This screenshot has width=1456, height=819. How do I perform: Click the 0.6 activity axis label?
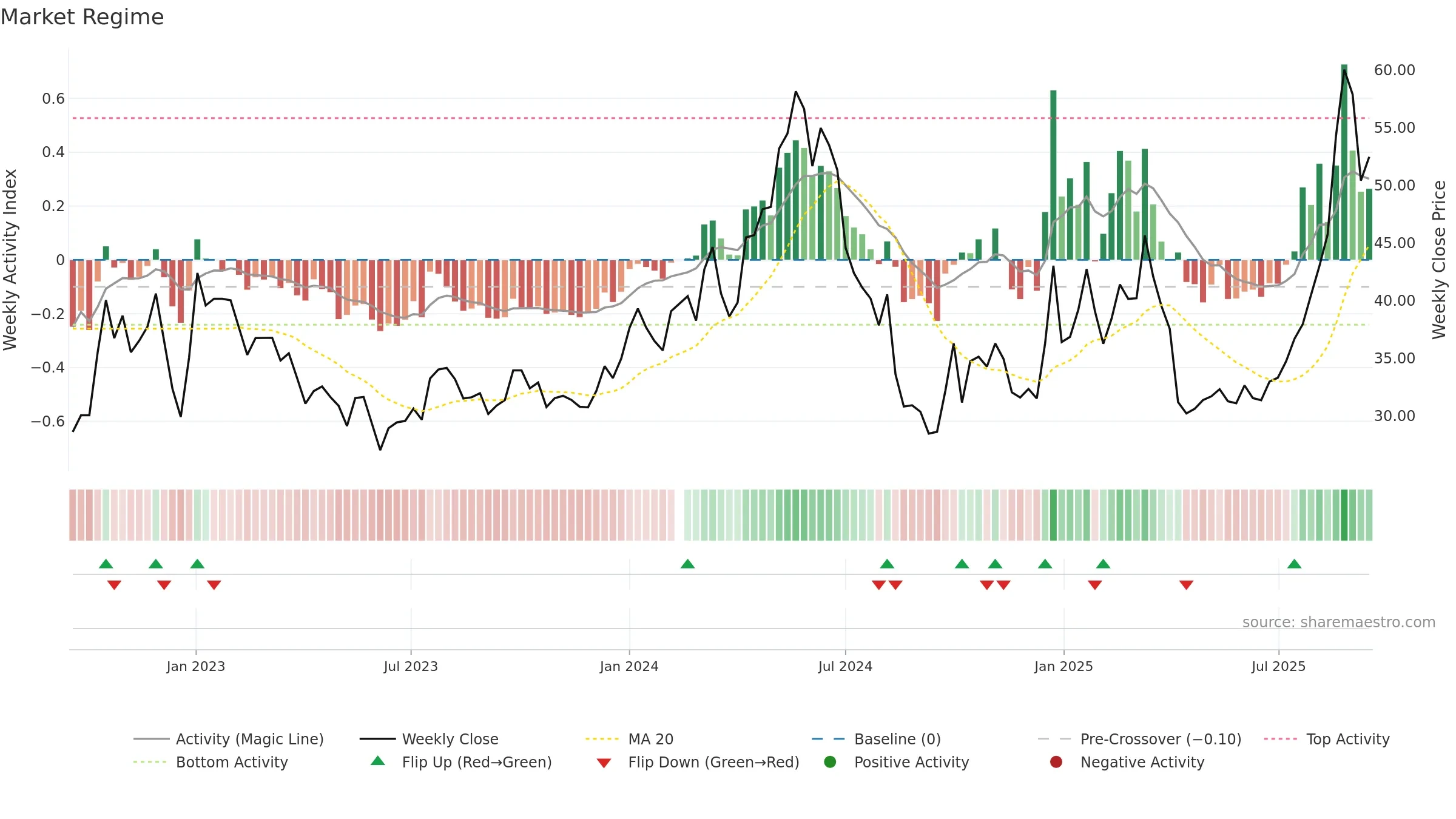tap(53, 99)
